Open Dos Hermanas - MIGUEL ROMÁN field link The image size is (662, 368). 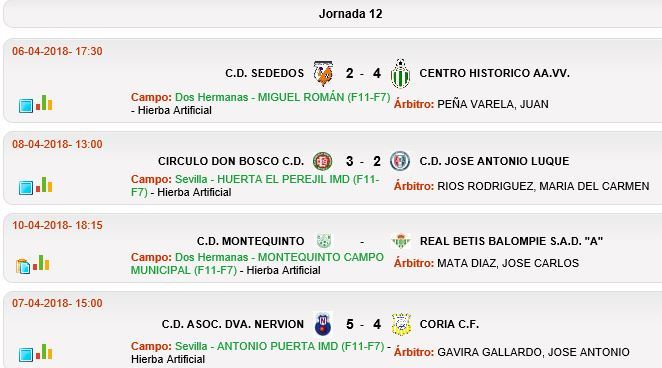click(x=282, y=97)
